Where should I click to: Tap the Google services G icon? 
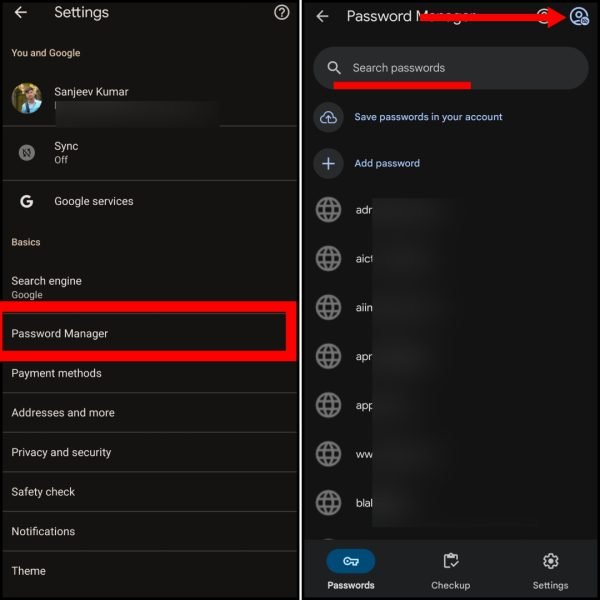[x=26, y=201]
